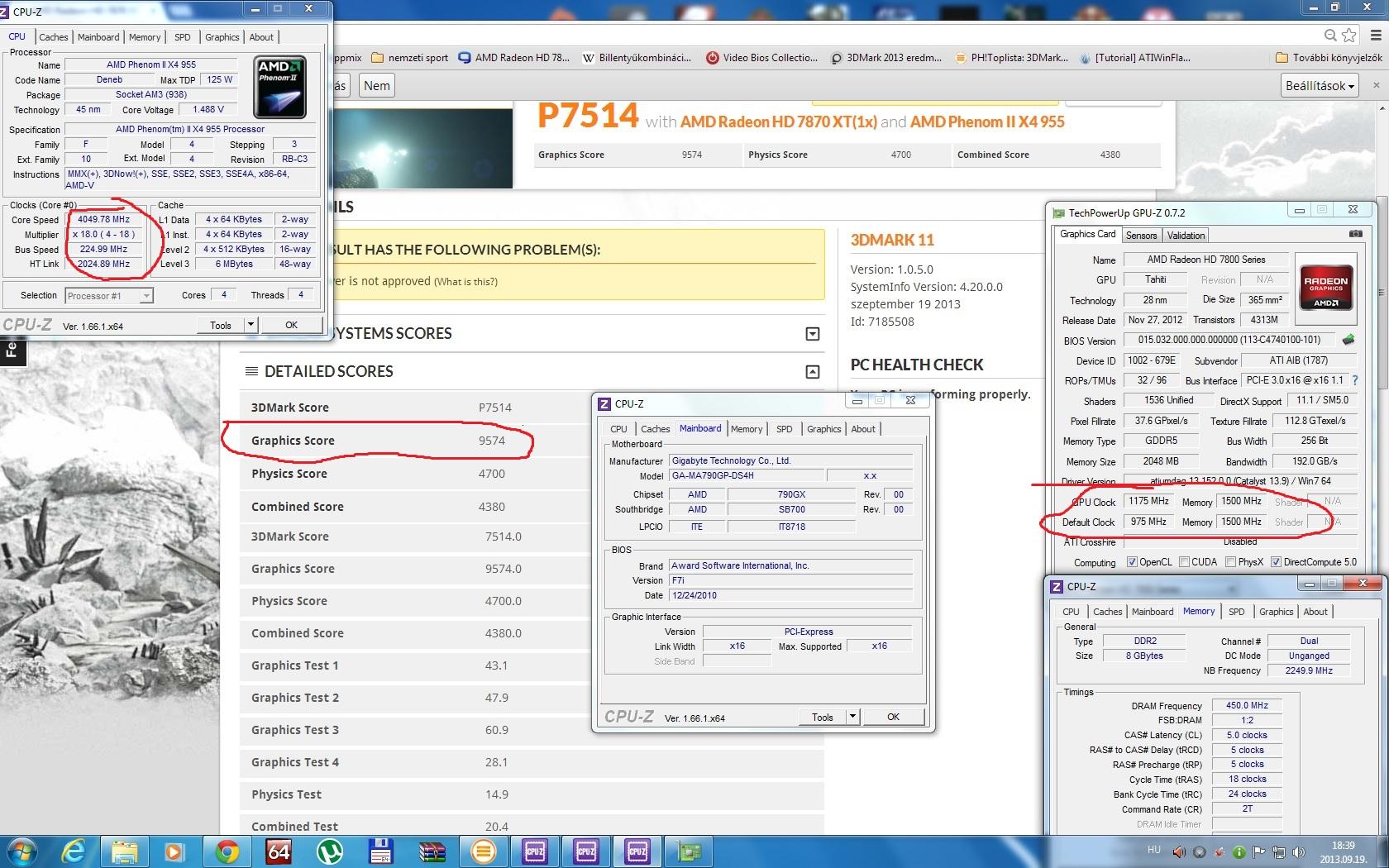Click the Tools button in top-left CPU-Z
Screen dimensions: 1389x868
click(x=221, y=325)
